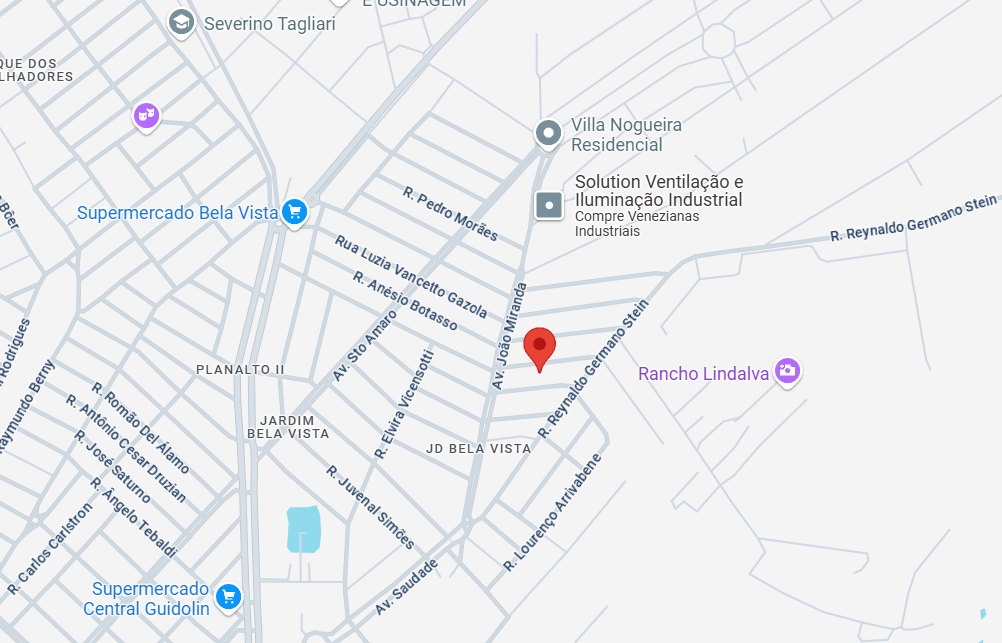Click the PLANALTO II neighborhood label

240,369
